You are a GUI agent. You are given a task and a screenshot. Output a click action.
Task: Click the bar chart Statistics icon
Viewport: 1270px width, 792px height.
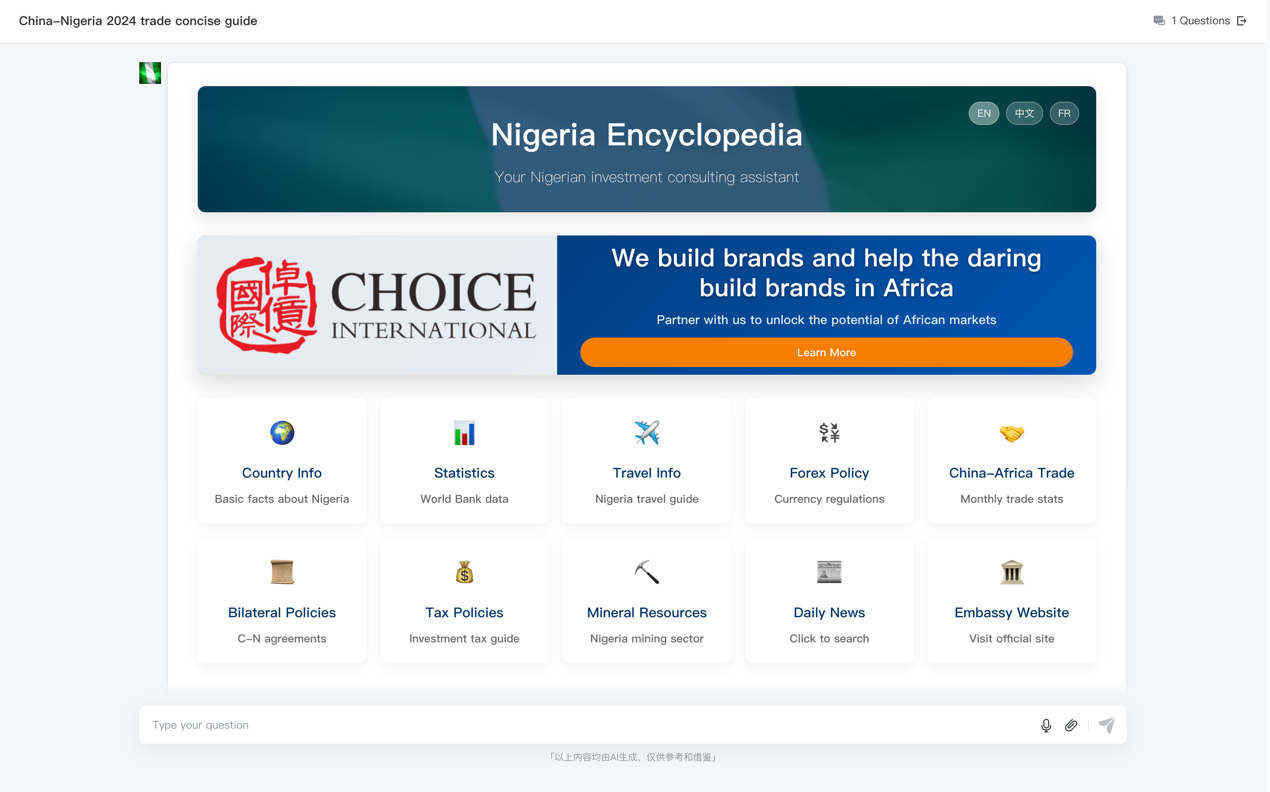(x=464, y=433)
